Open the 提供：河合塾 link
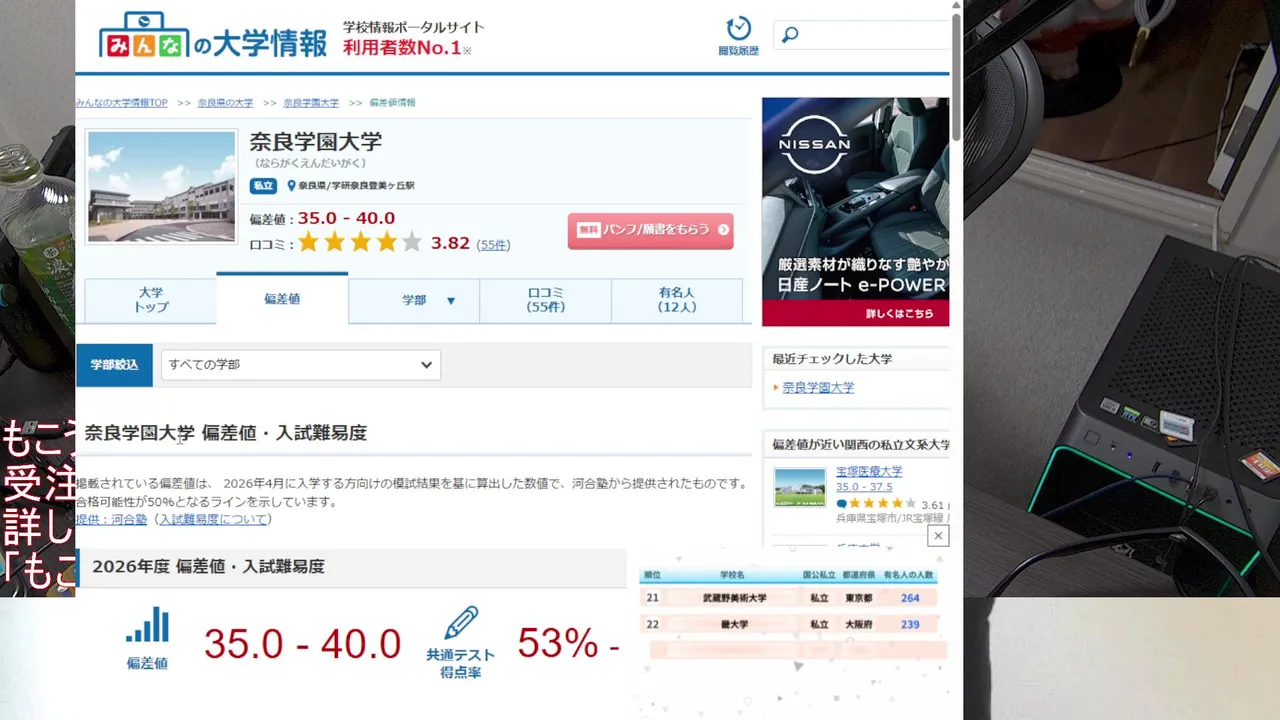Screen dimensions: 1280x720 (111, 519)
